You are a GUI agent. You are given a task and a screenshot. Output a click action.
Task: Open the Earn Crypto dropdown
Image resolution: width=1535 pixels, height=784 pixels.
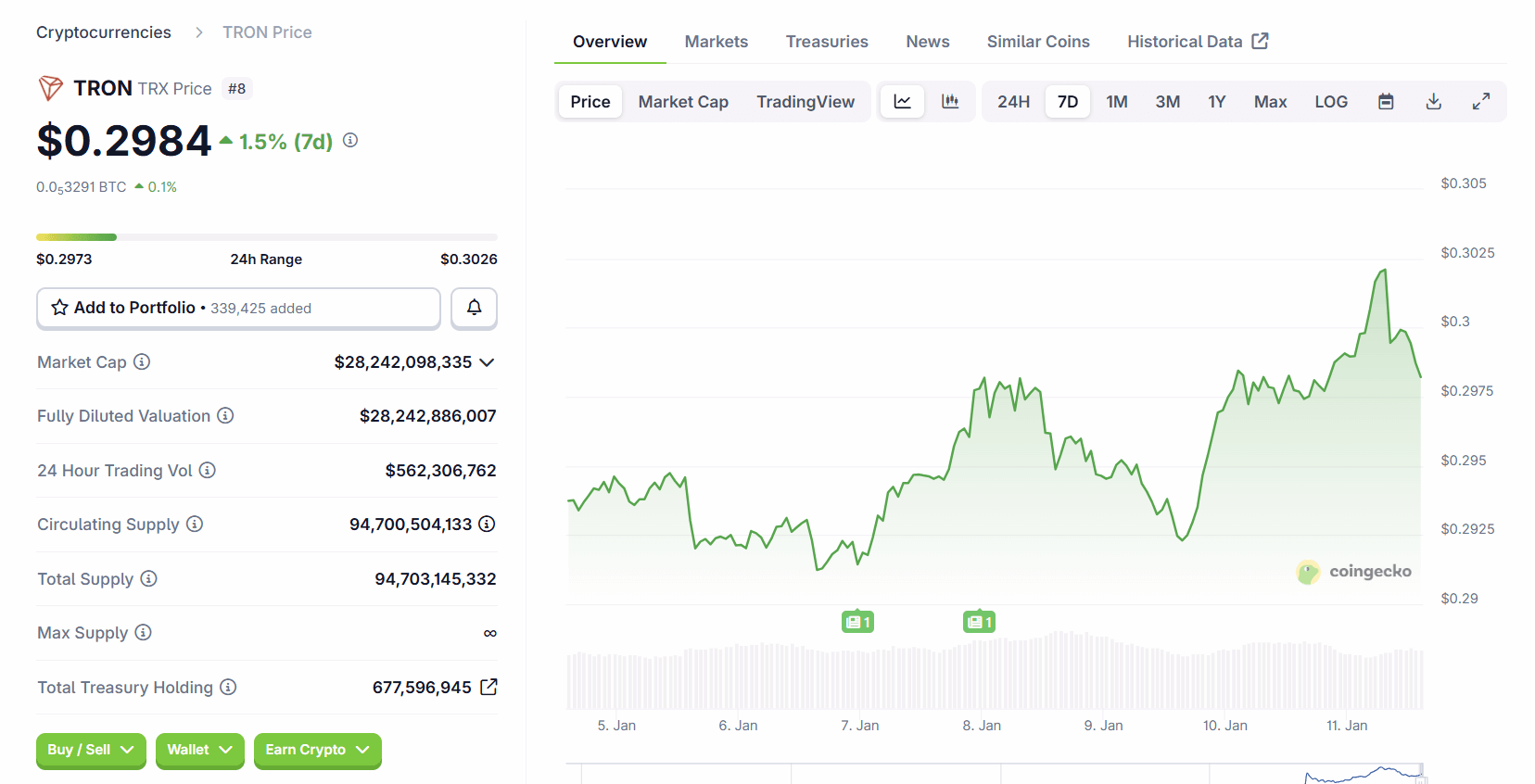coord(317,750)
